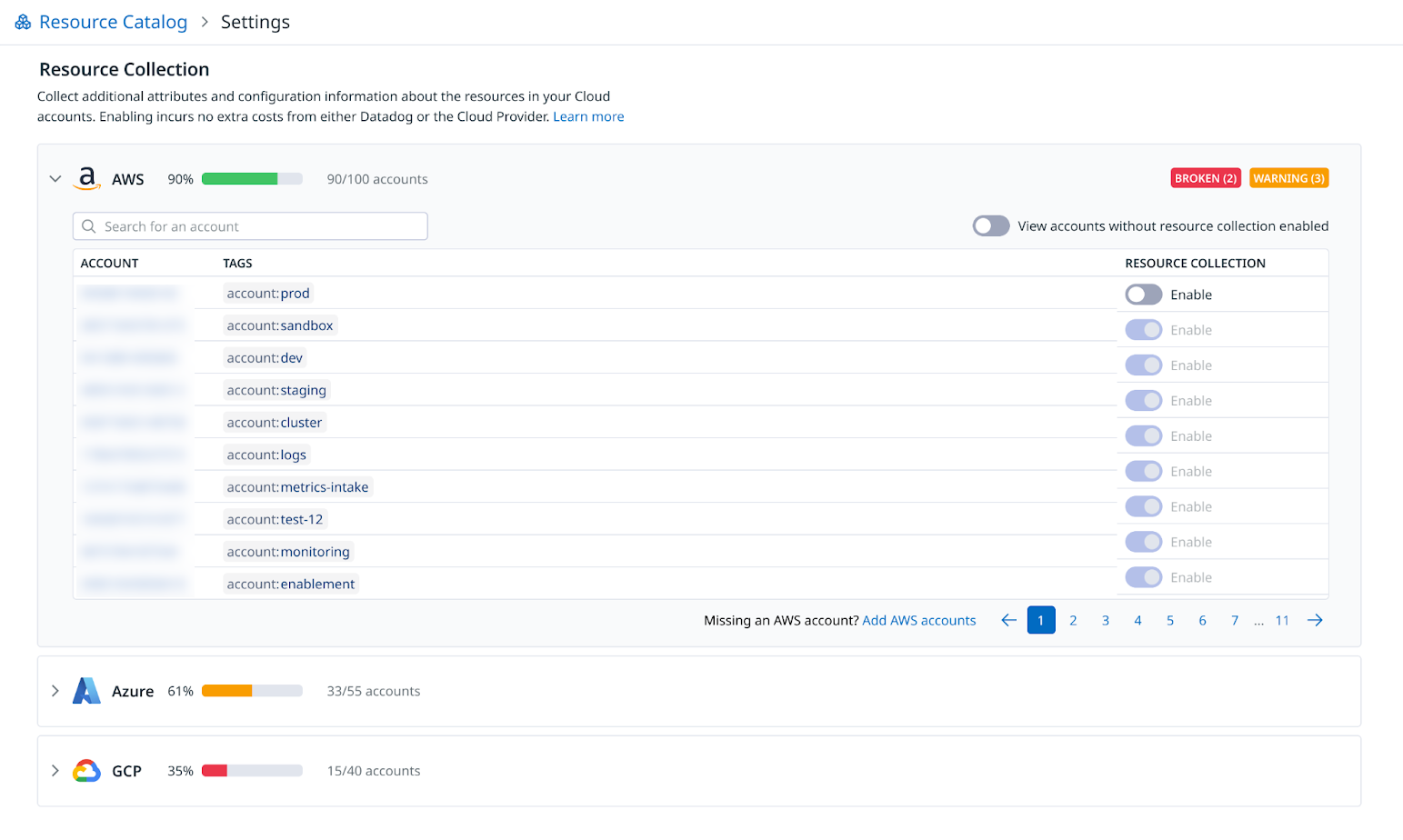This screenshot has width=1403, height=840.
Task: Click the red BROKEN (2) badge
Action: coord(1205,178)
